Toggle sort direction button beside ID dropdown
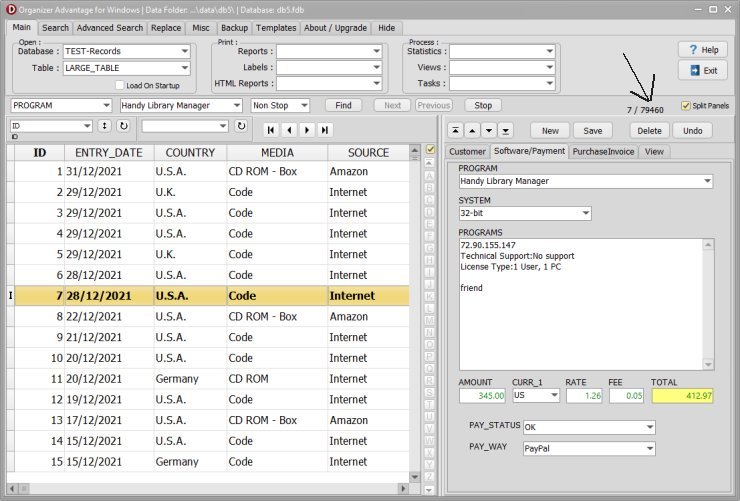 tap(104, 126)
